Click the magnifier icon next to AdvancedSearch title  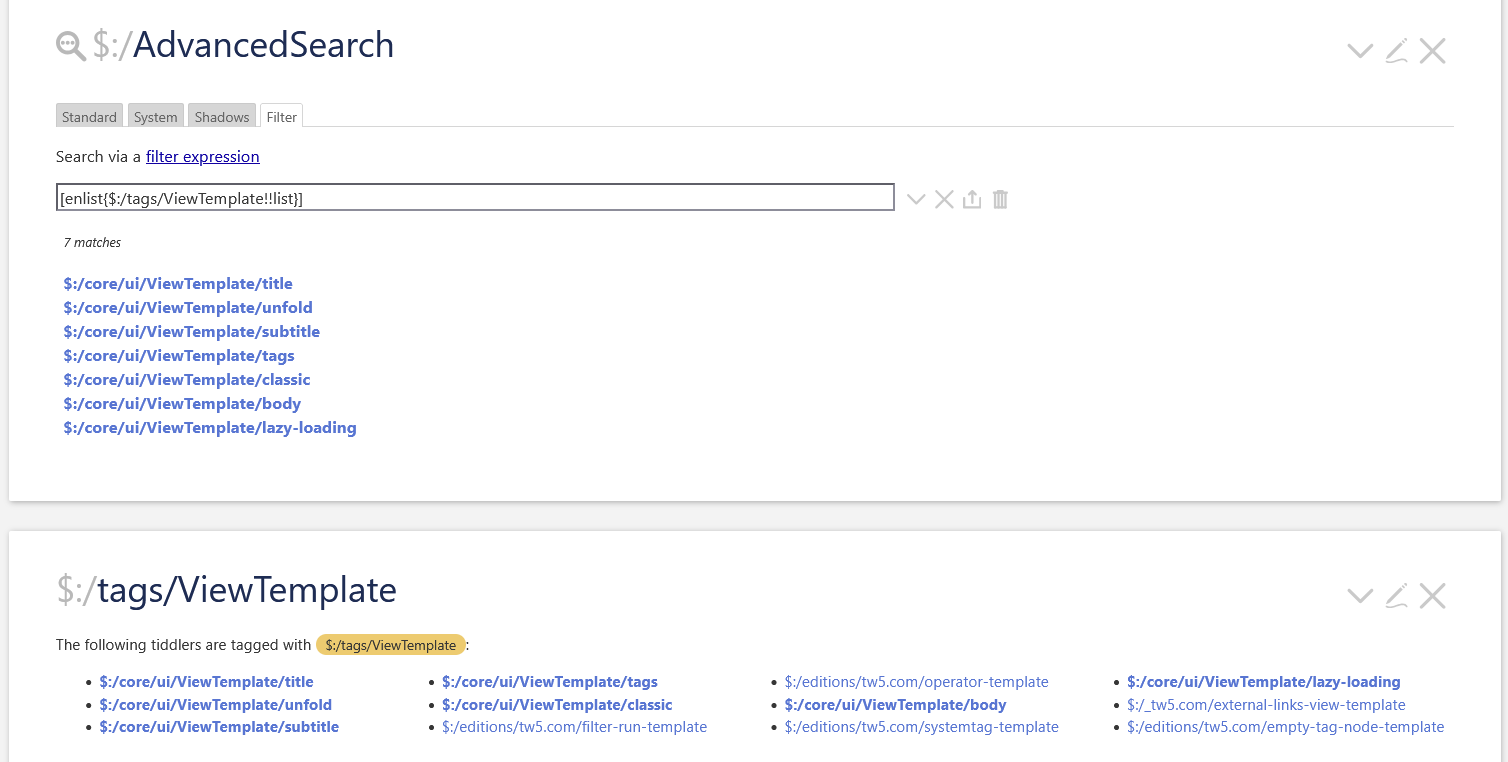[x=71, y=46]
